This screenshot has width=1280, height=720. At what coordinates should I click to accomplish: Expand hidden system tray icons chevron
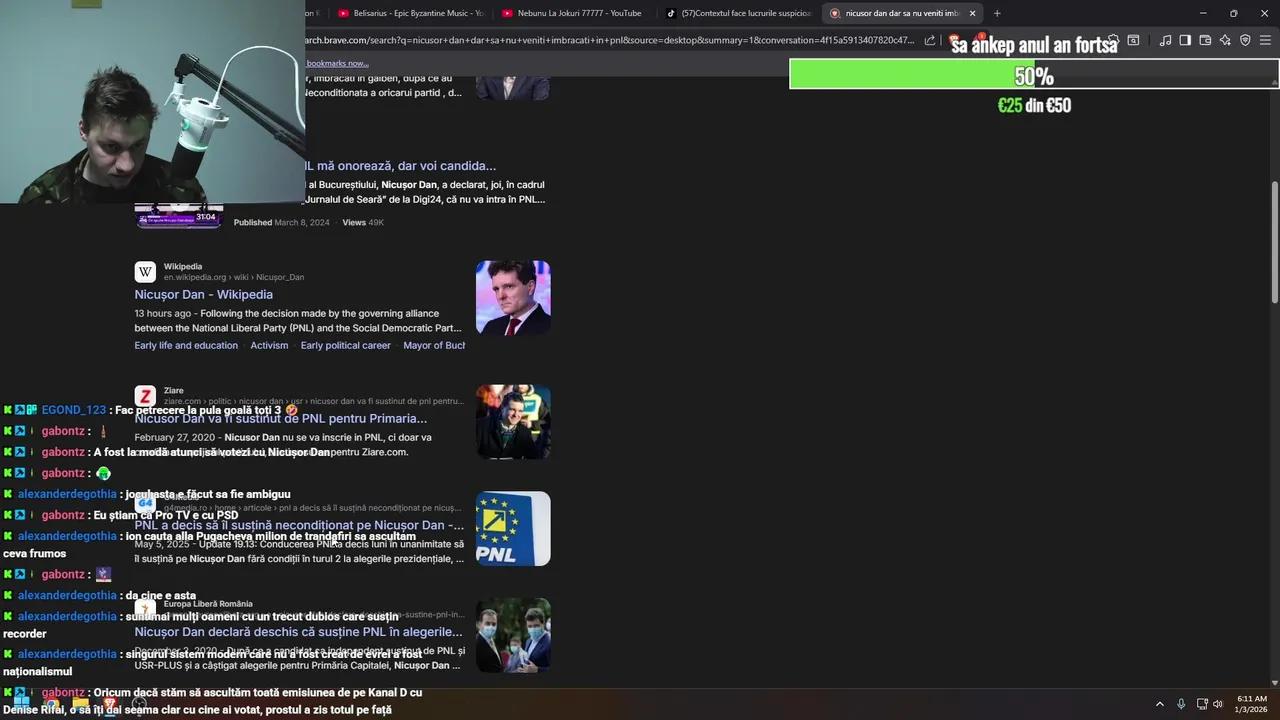click(x=1160, y=704)
